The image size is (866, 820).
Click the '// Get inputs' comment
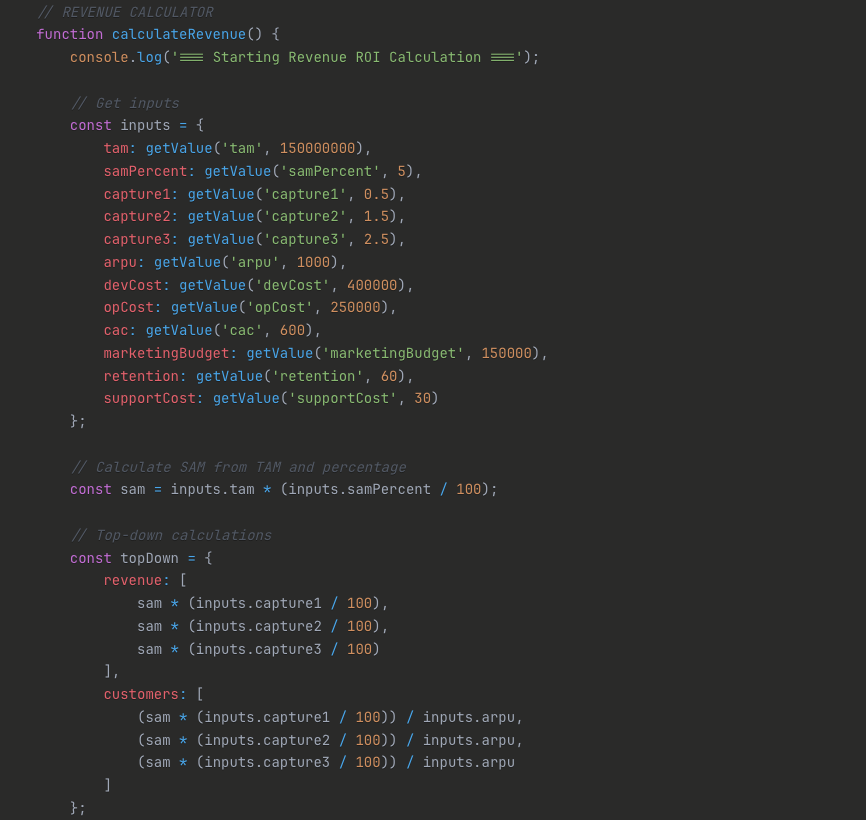click(125, 103)
